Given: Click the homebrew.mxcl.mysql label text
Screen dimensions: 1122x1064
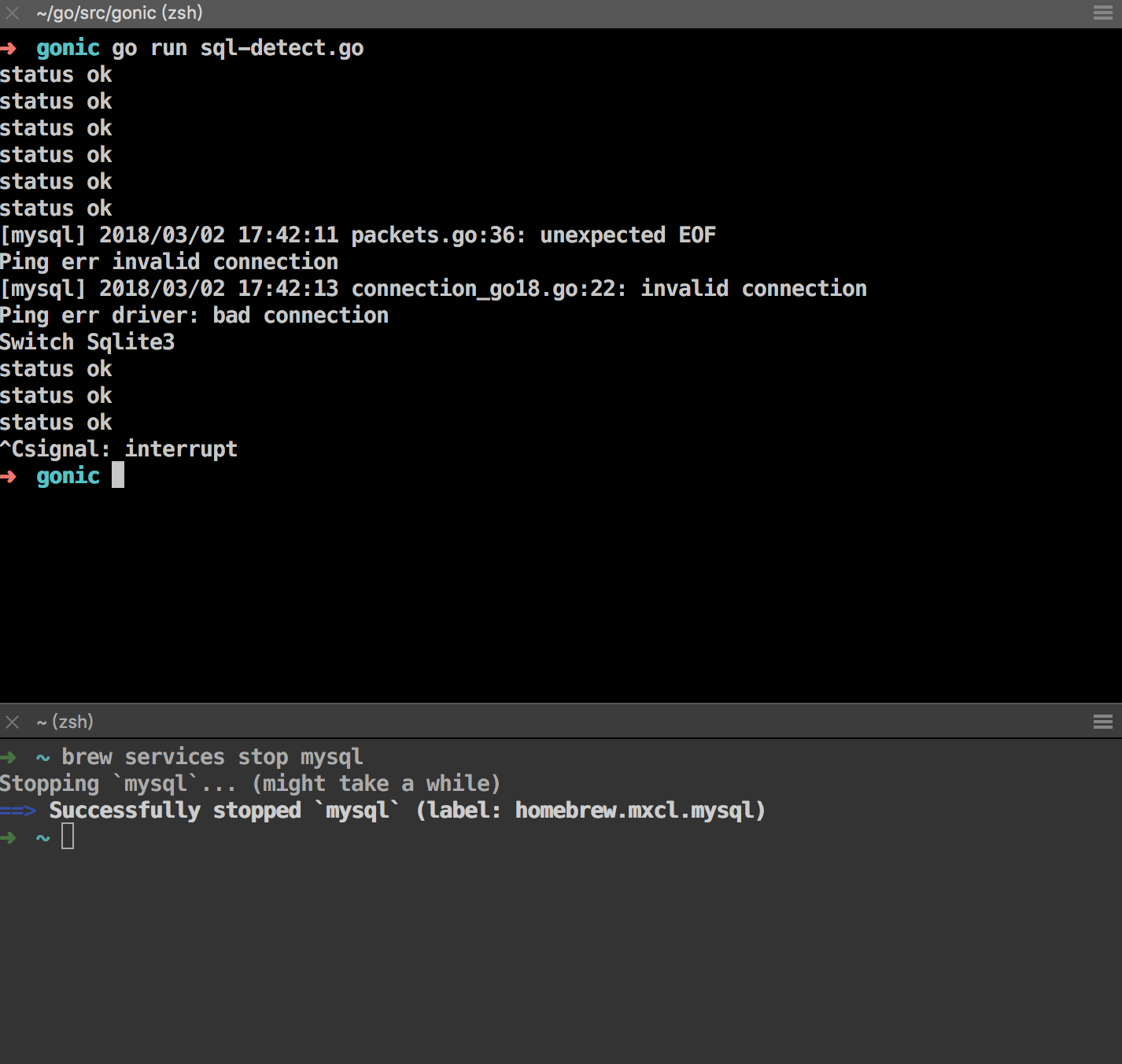Looking at the screenshot, I should click(634, 811).
